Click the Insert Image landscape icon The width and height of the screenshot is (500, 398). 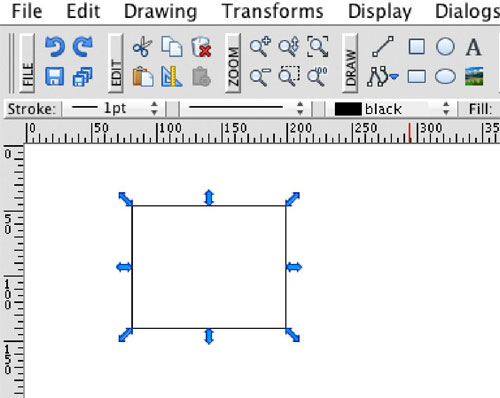(474, 76)
